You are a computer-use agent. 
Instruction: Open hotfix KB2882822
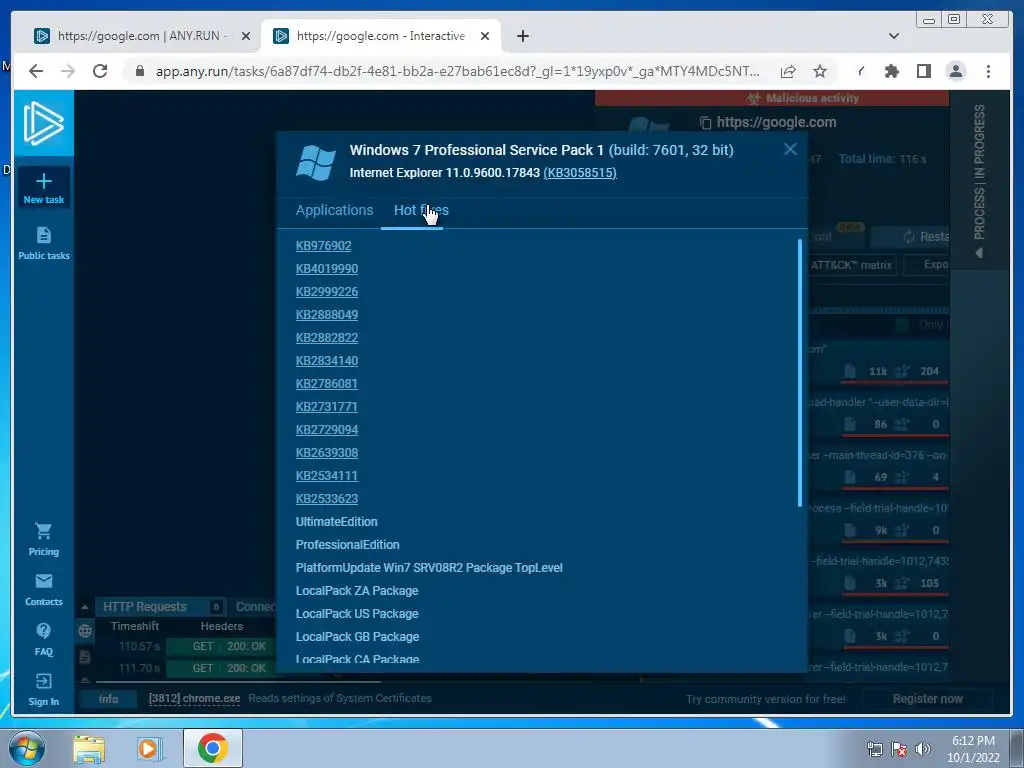click(x=327, y=338)
